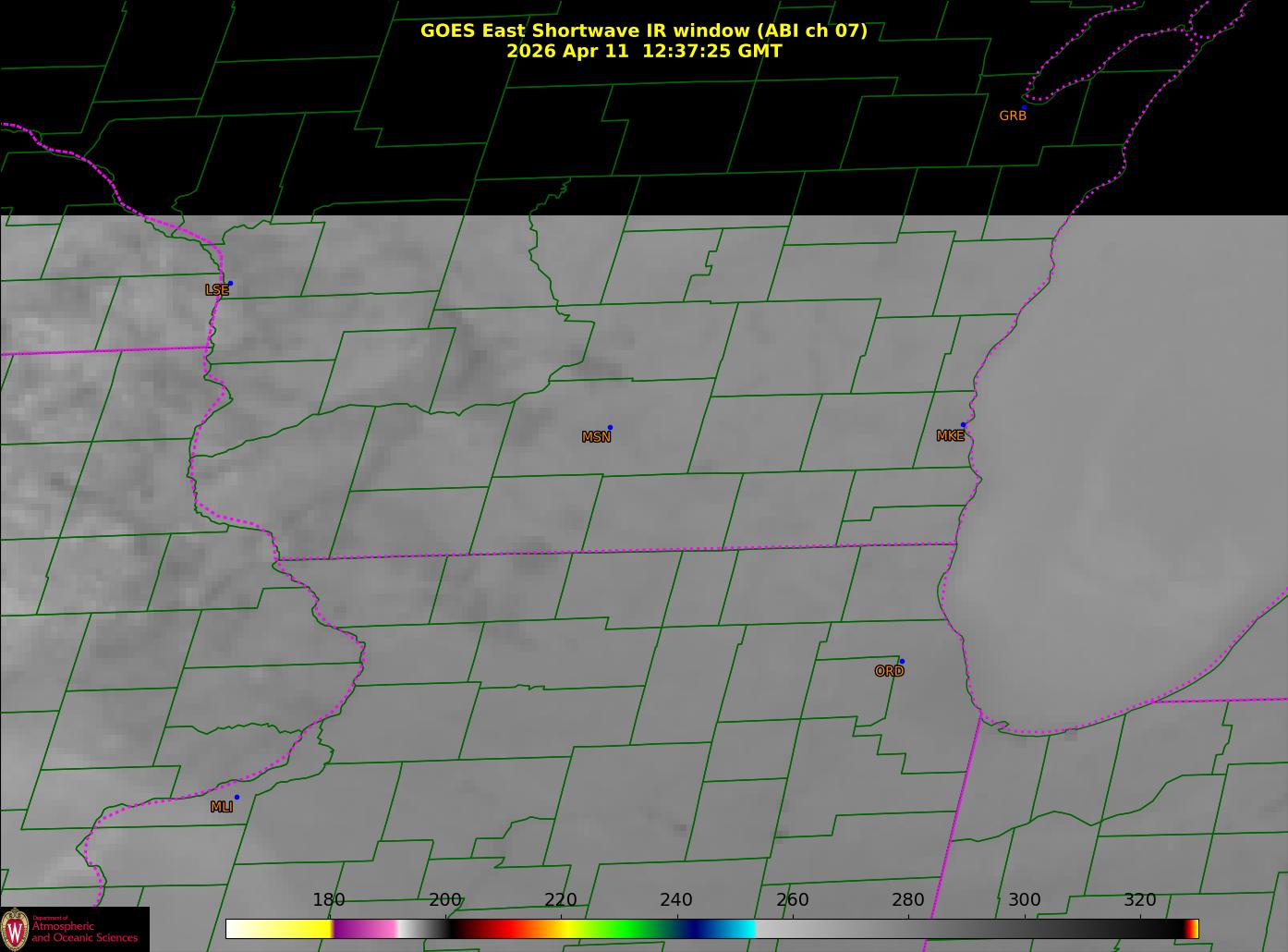Viewport: 1288px width, 952px height.
Task: Click the GOES East Shortwave IR title
Action: (x=643, y=31)
